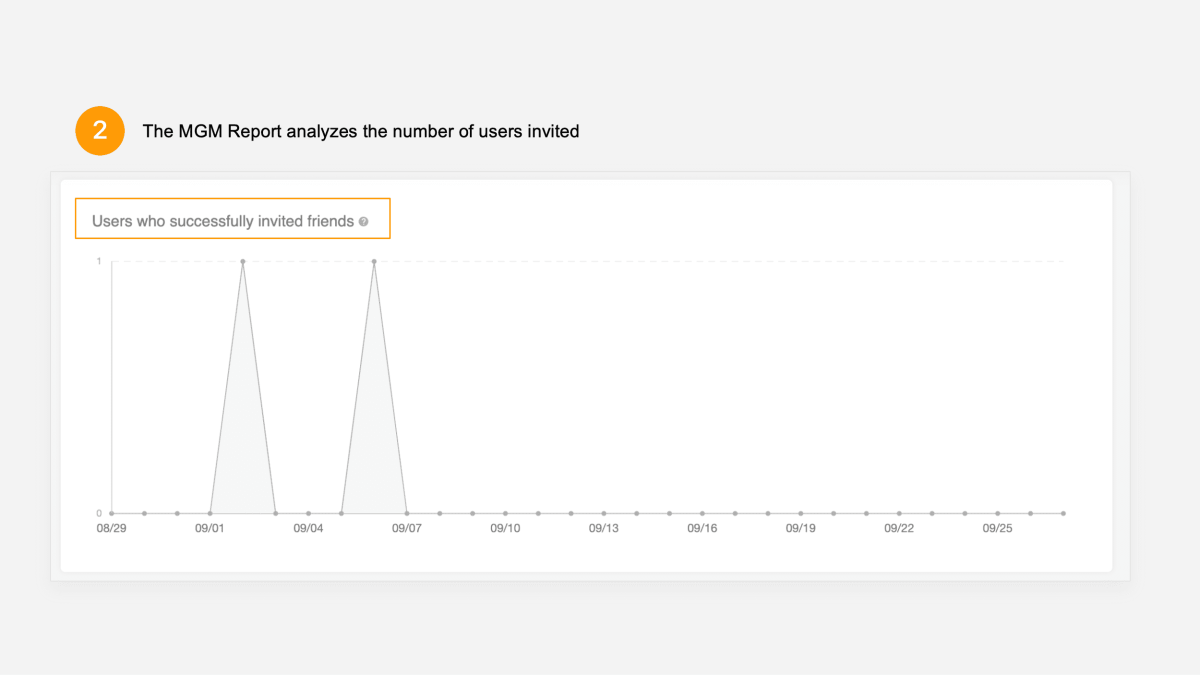Viewport: 1200px width, 675px height.
Task: Click the data point for 09/10
Action: point(505,513)
